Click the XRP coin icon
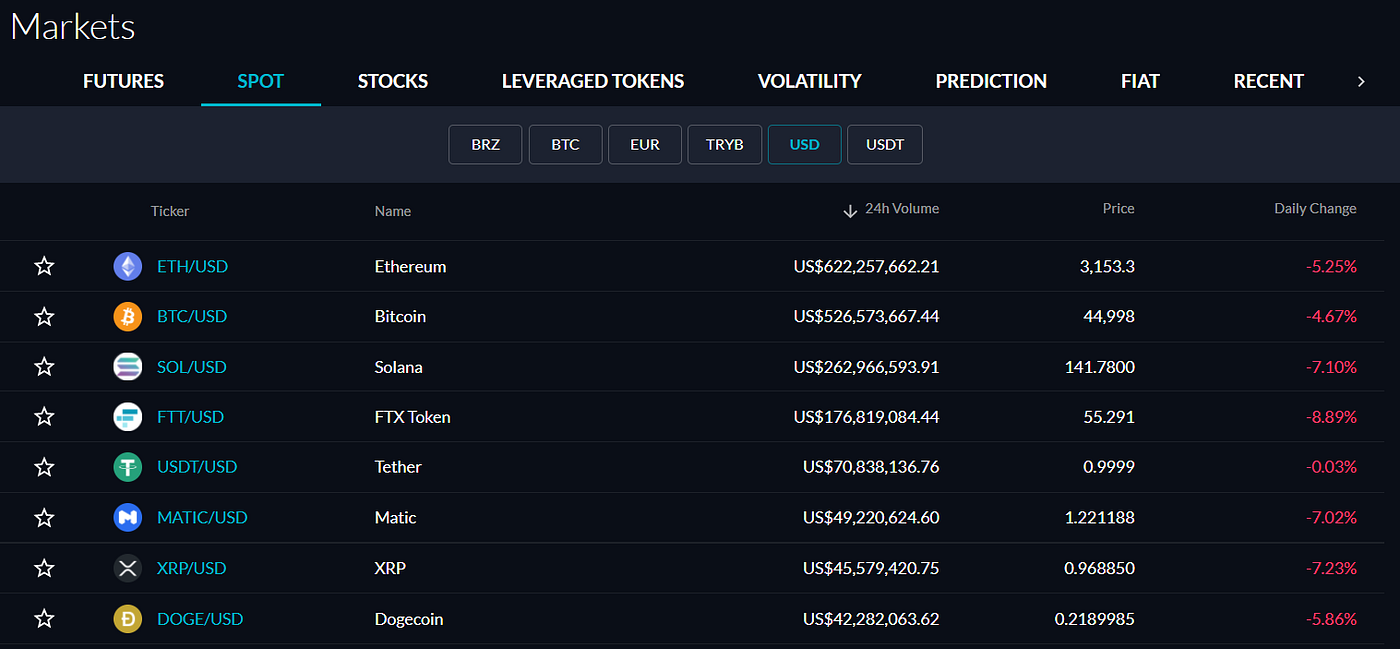 pos(127,568)
